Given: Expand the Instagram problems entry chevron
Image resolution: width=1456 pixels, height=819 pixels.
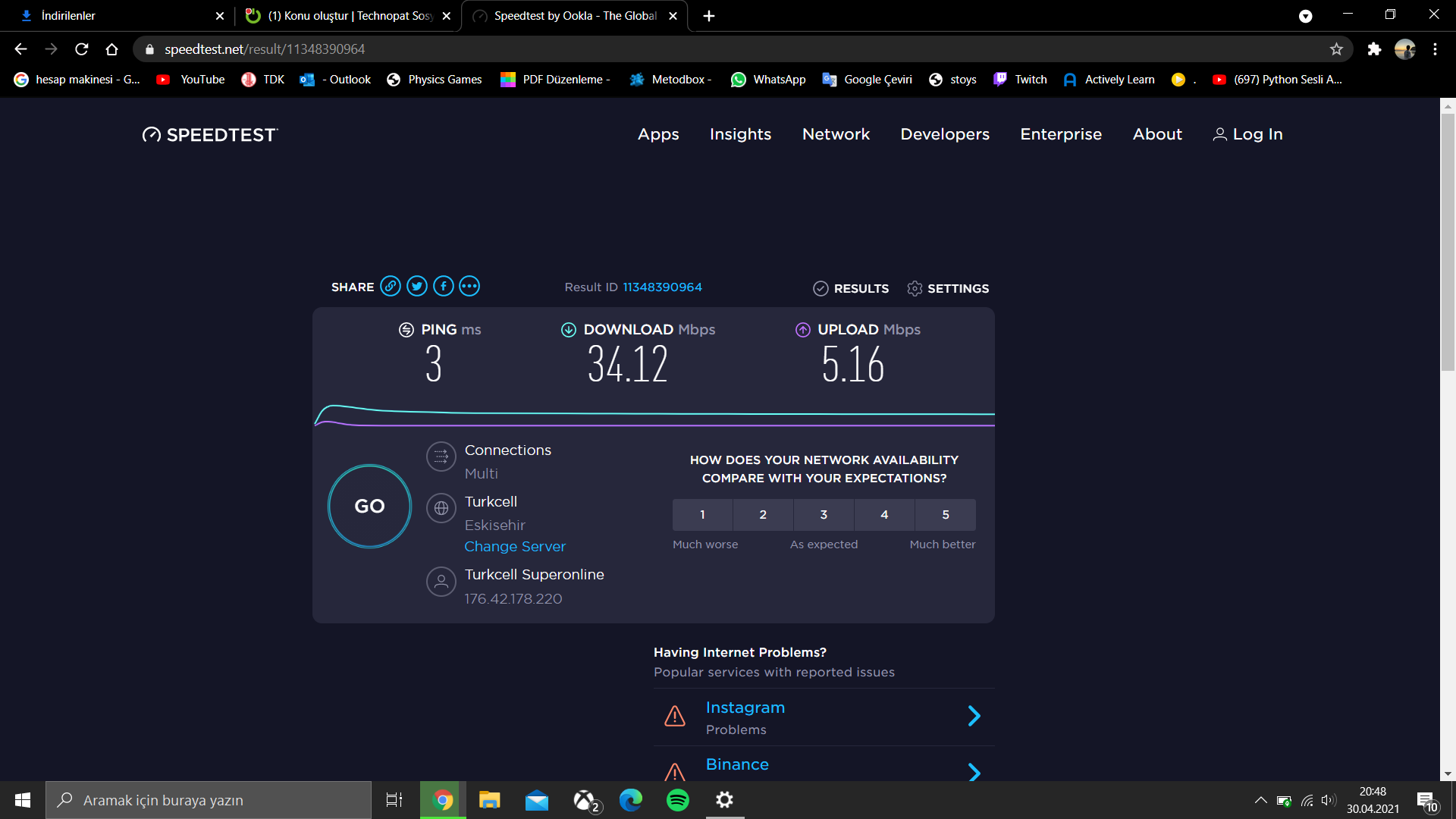Looking at the screenshot, I should point(974,716).
